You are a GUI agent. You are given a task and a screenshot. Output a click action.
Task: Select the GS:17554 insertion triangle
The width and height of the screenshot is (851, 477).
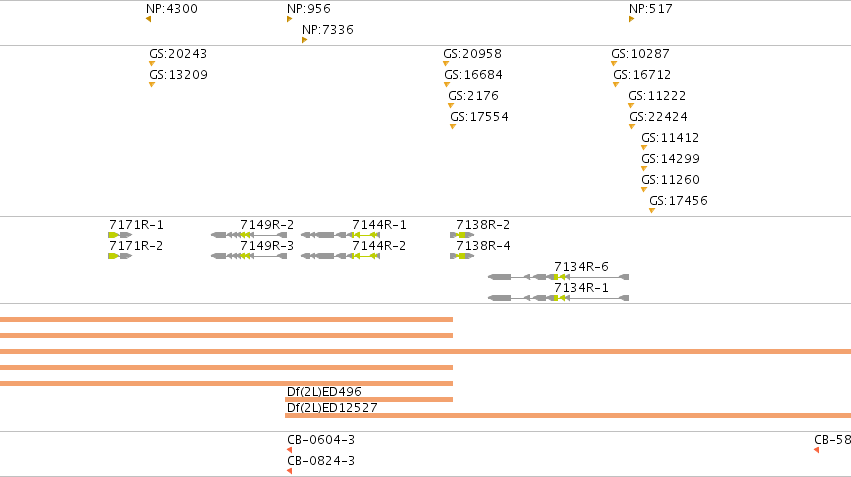point(453,127)
